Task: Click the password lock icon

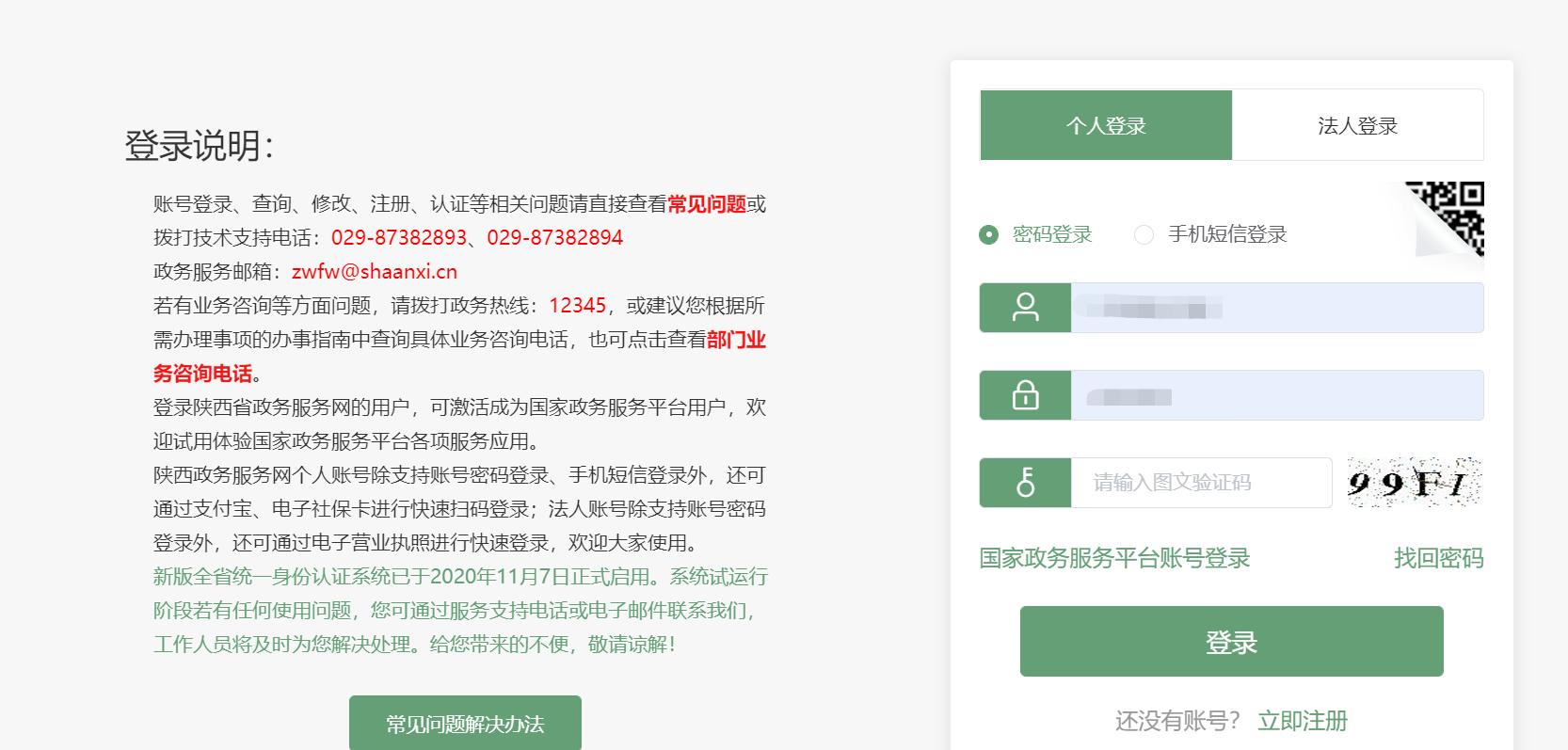Action: [1025, 395]
